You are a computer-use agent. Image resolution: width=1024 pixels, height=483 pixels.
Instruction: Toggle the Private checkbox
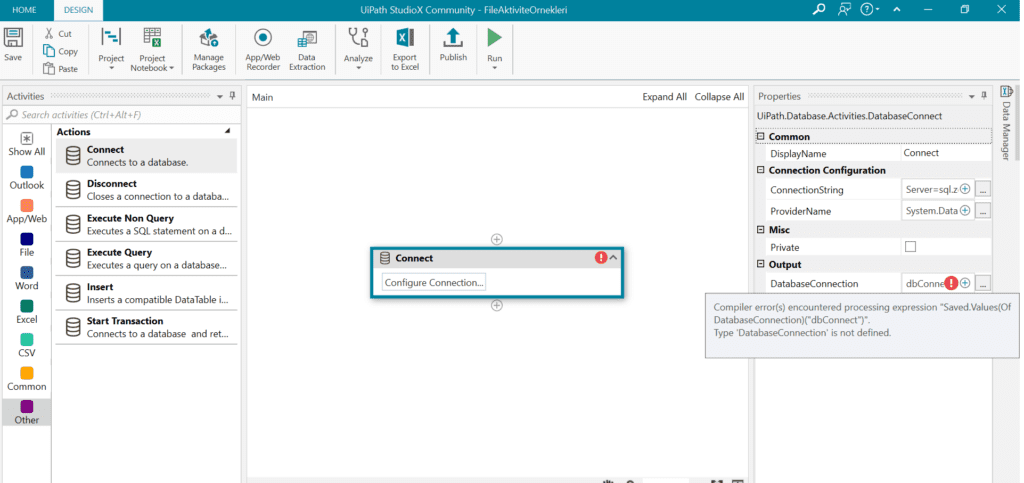[910, 247]
